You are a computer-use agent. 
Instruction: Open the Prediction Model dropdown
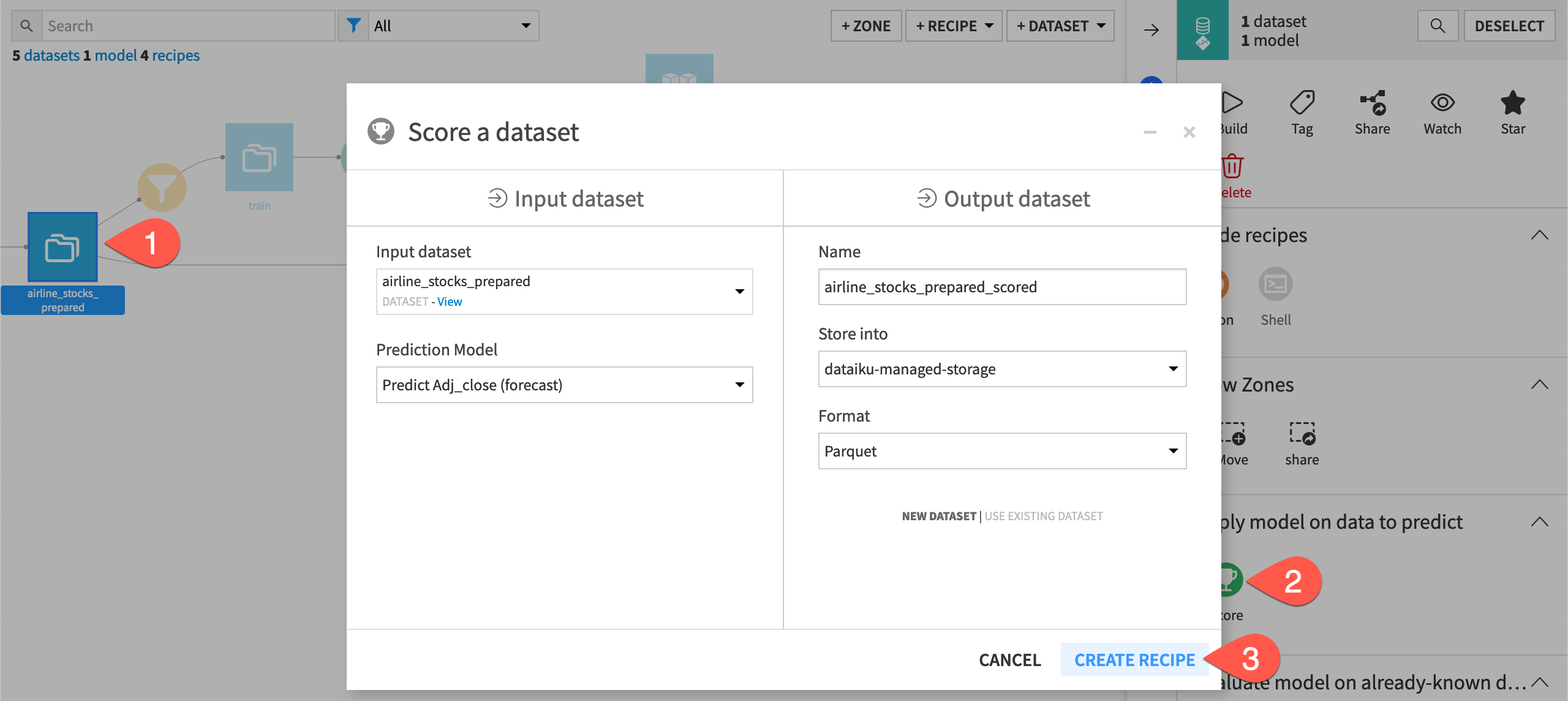click(x=564, y=385)
